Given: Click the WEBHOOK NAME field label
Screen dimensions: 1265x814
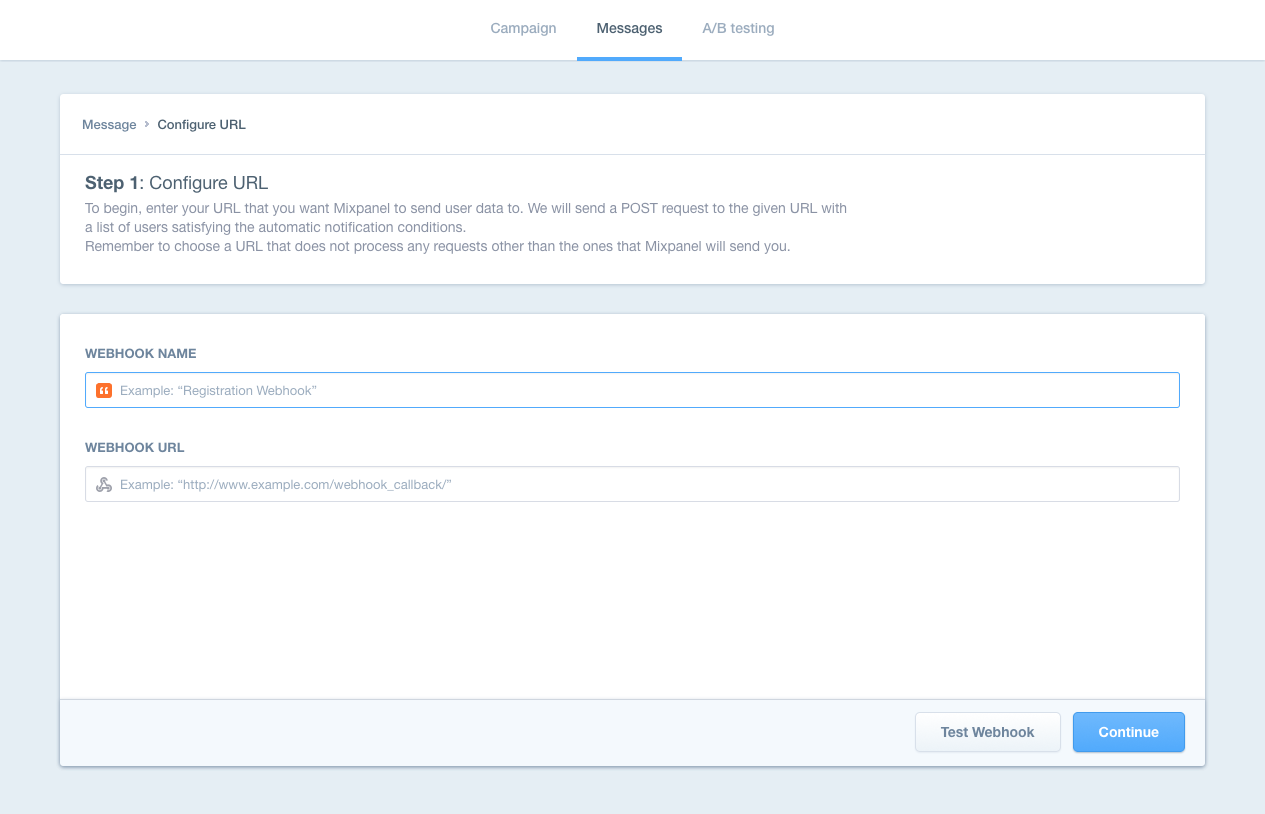Looking at the screenshot, I should (x=141, y=353).
